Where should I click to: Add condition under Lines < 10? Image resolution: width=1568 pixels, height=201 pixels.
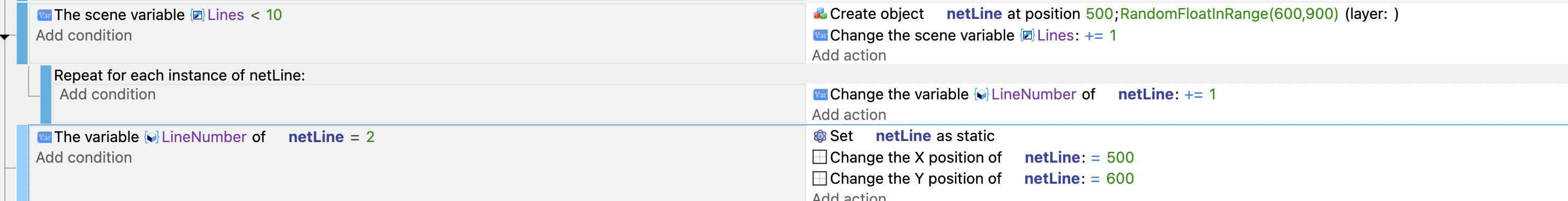pyautogui.click(x=84, y=35)
